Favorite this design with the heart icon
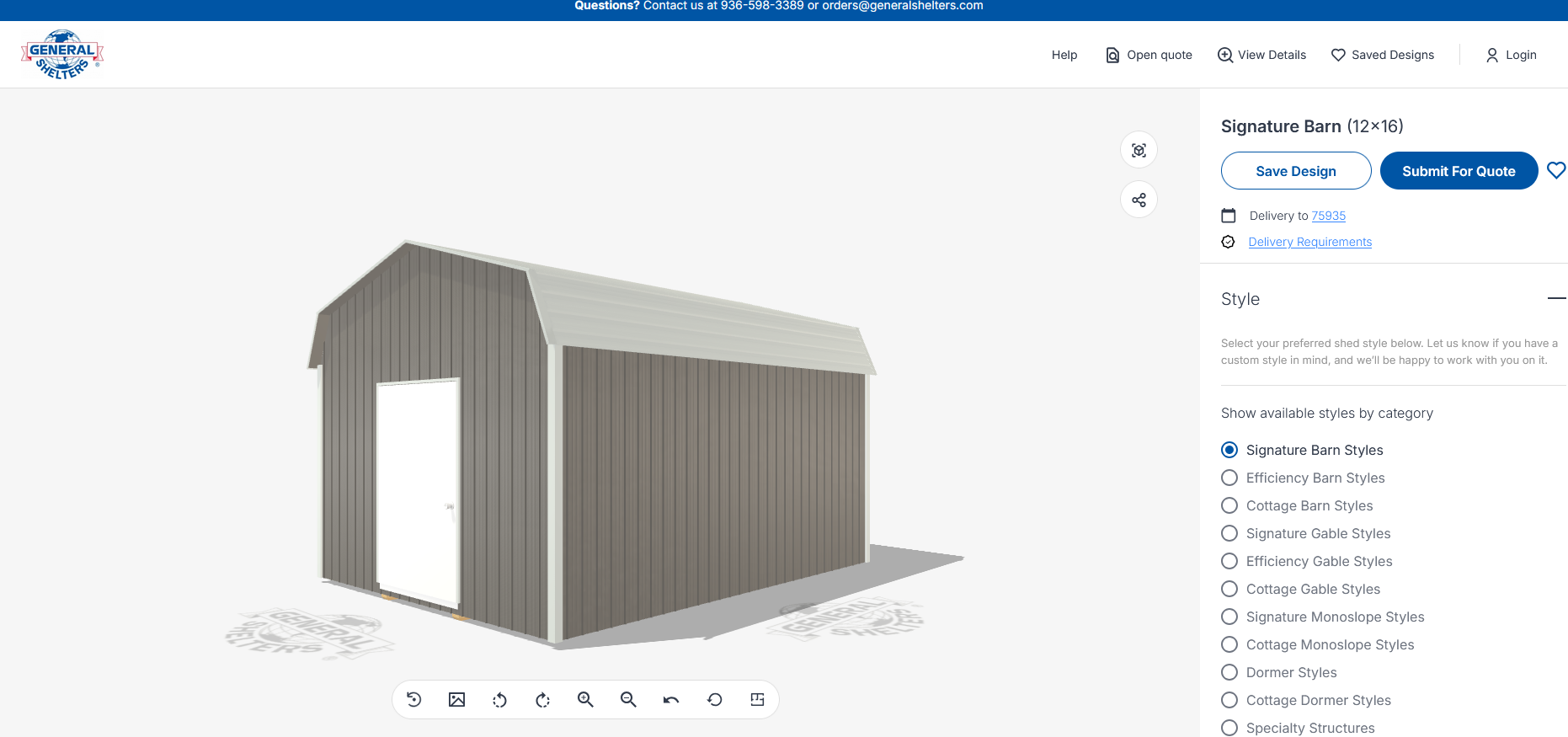 (1555, 170)
